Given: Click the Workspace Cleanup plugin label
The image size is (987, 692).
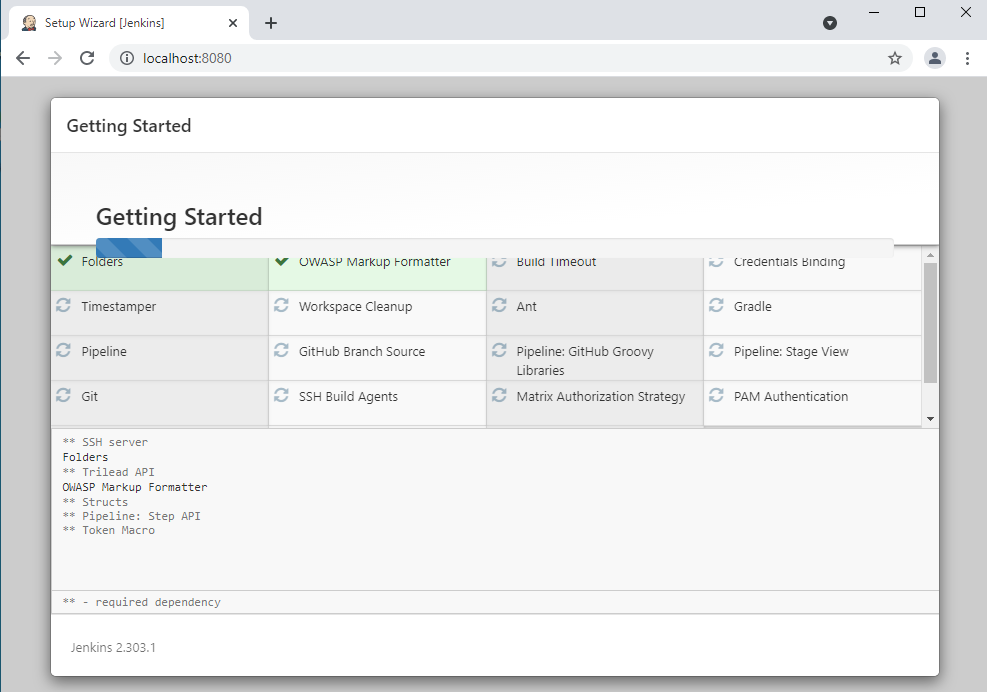Looking at the screenshot, I should 356,307.
